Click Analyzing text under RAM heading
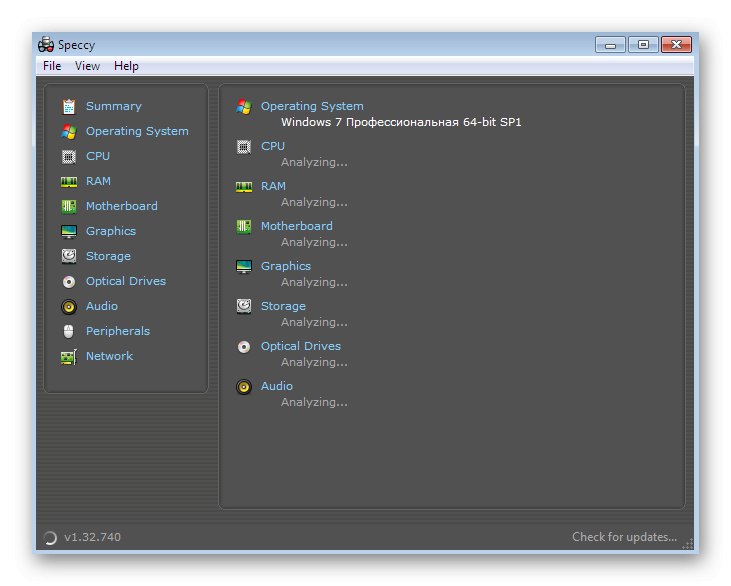 [x=314, y=203]
